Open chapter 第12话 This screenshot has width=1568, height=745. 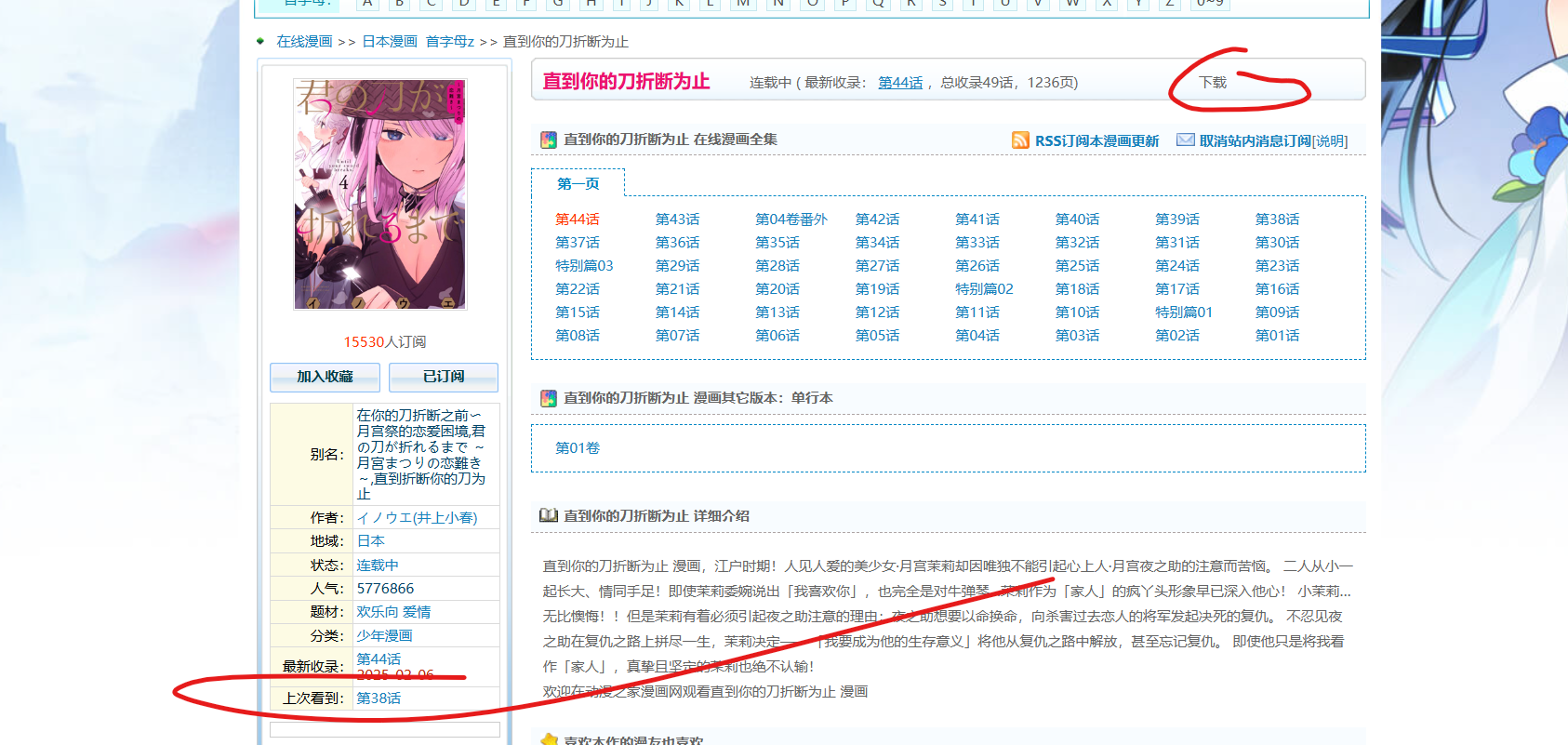click(x=877, y=313)
